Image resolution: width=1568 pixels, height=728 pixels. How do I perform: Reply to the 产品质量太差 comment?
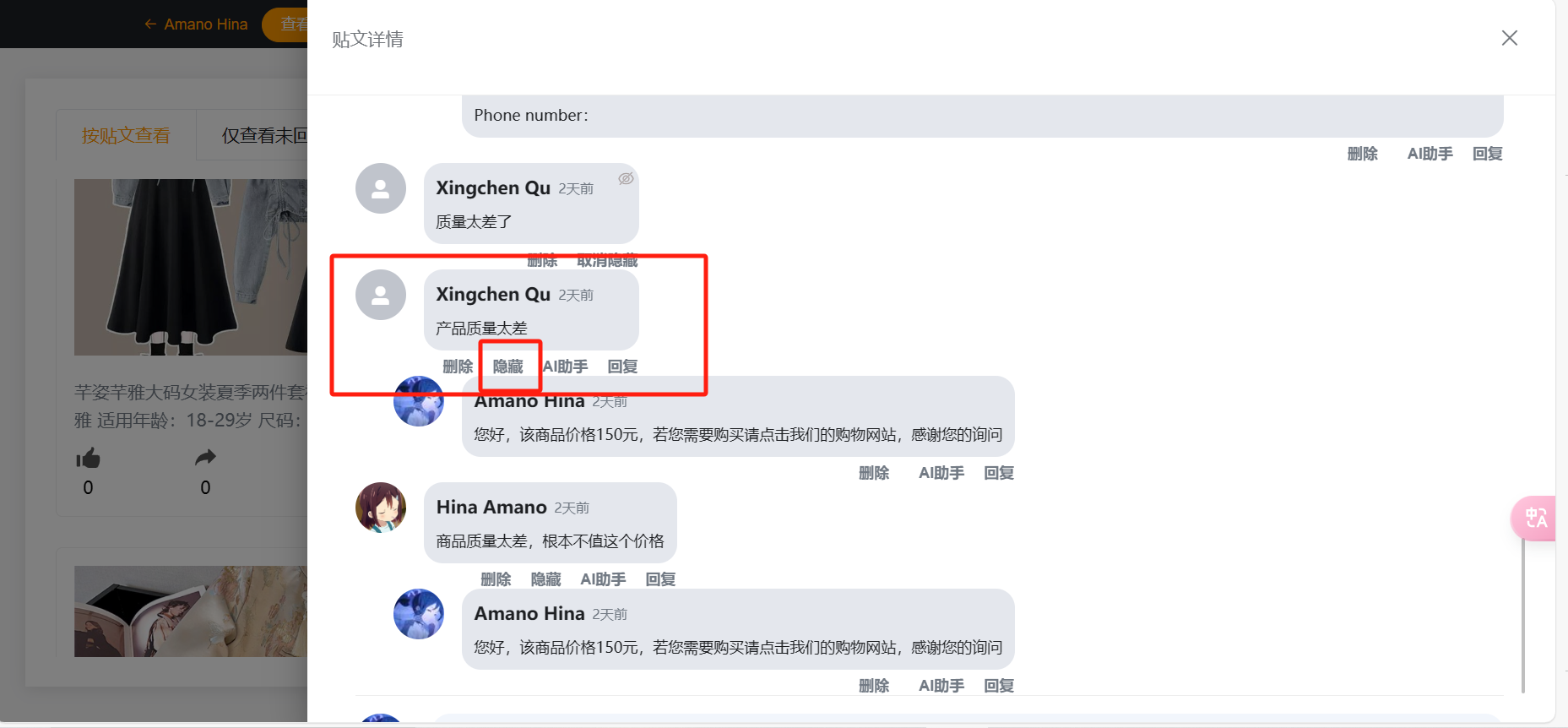pos(623,367)
